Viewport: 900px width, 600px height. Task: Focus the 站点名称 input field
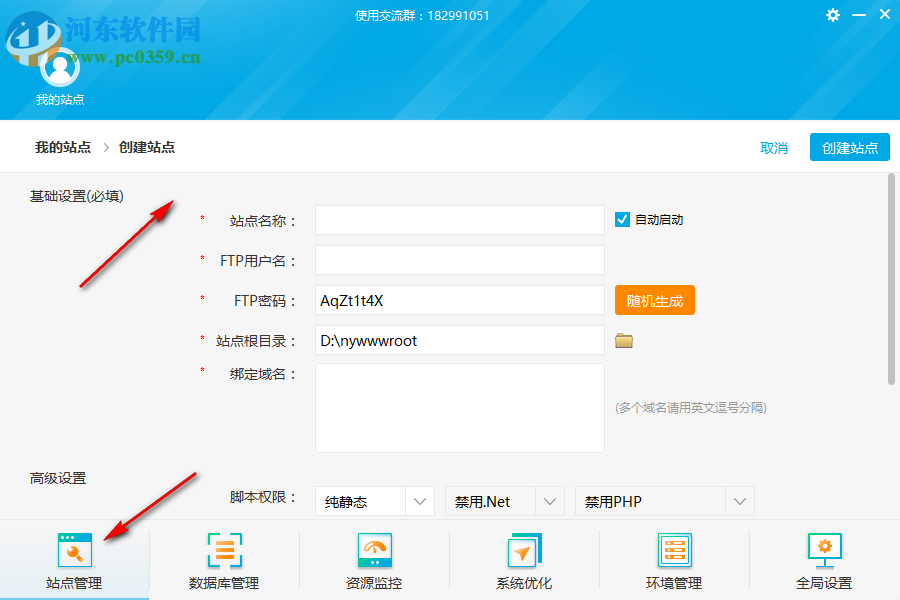(460, 220)
